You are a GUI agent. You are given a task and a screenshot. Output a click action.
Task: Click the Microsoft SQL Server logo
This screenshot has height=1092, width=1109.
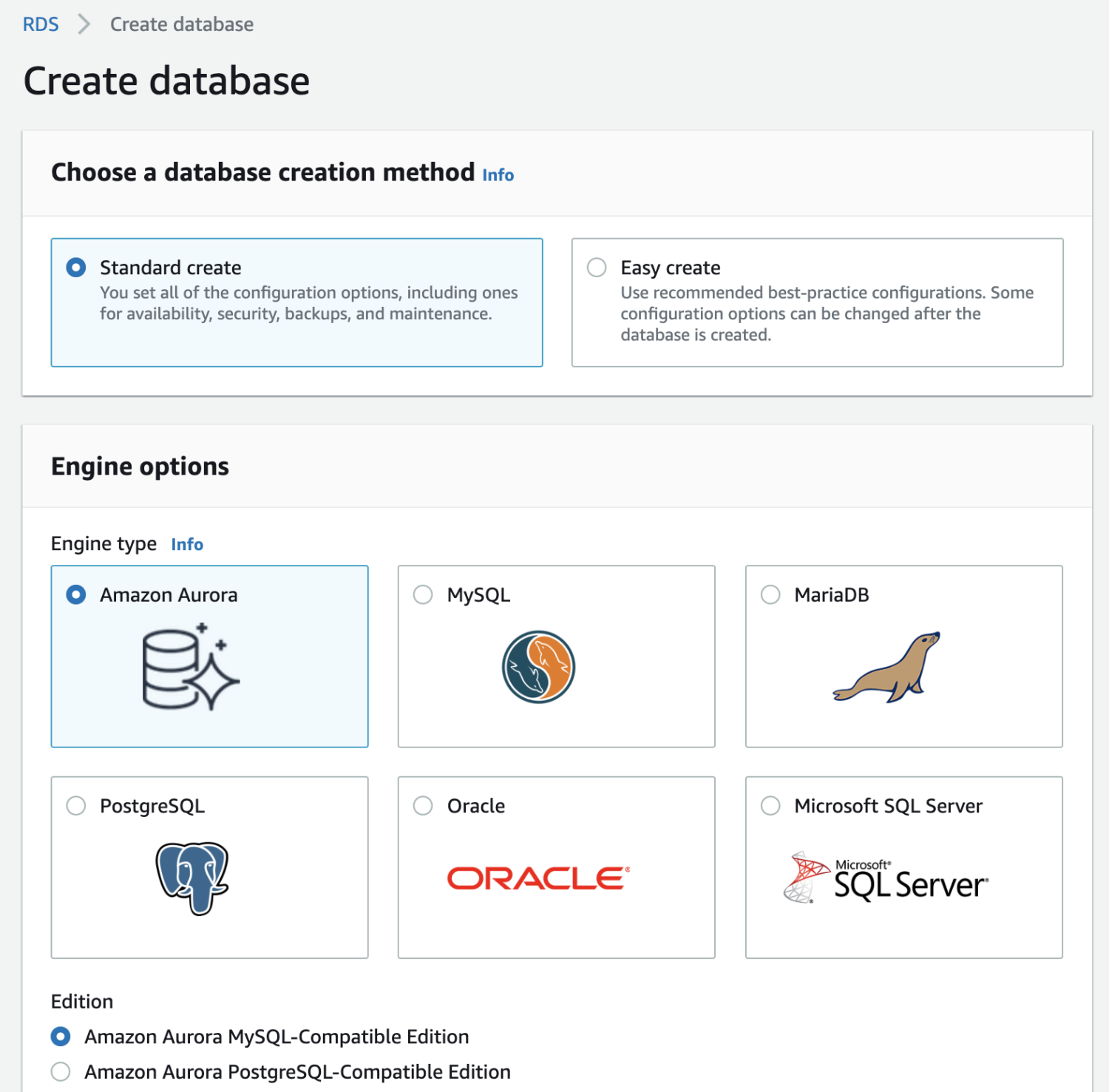coord(886,878)
